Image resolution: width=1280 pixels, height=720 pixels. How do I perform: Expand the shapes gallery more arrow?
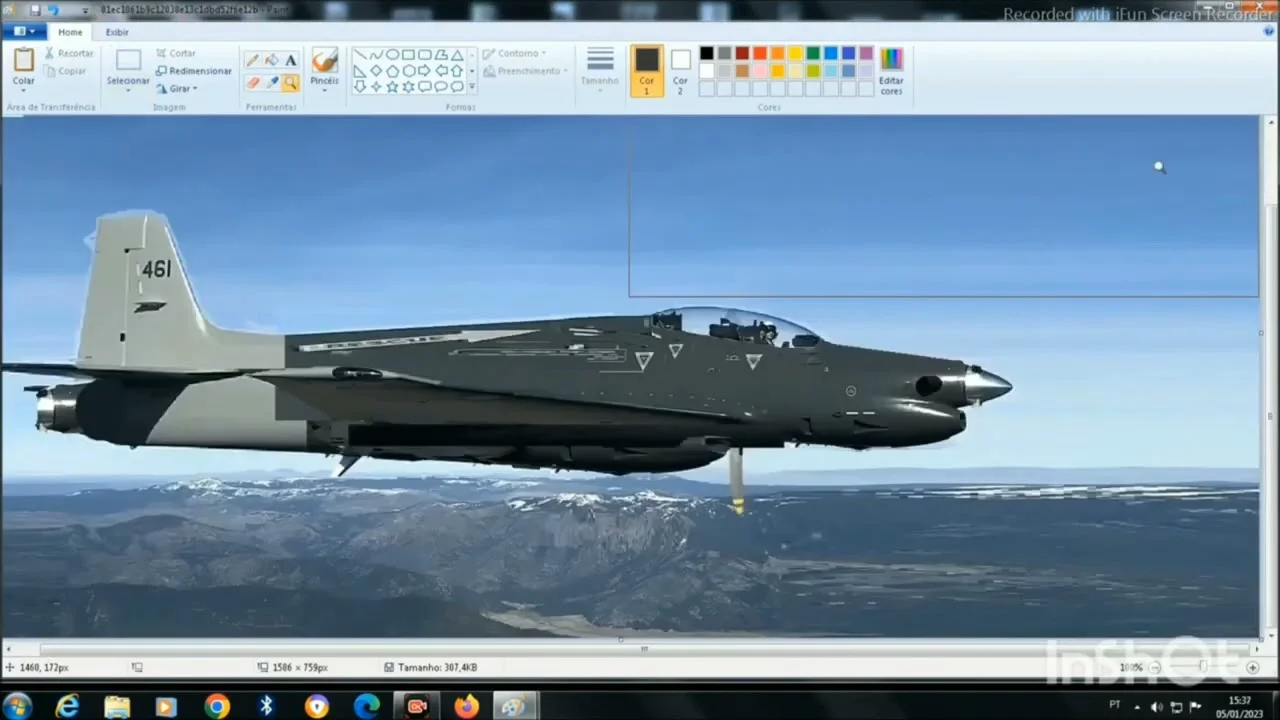[x=472, y=88]
